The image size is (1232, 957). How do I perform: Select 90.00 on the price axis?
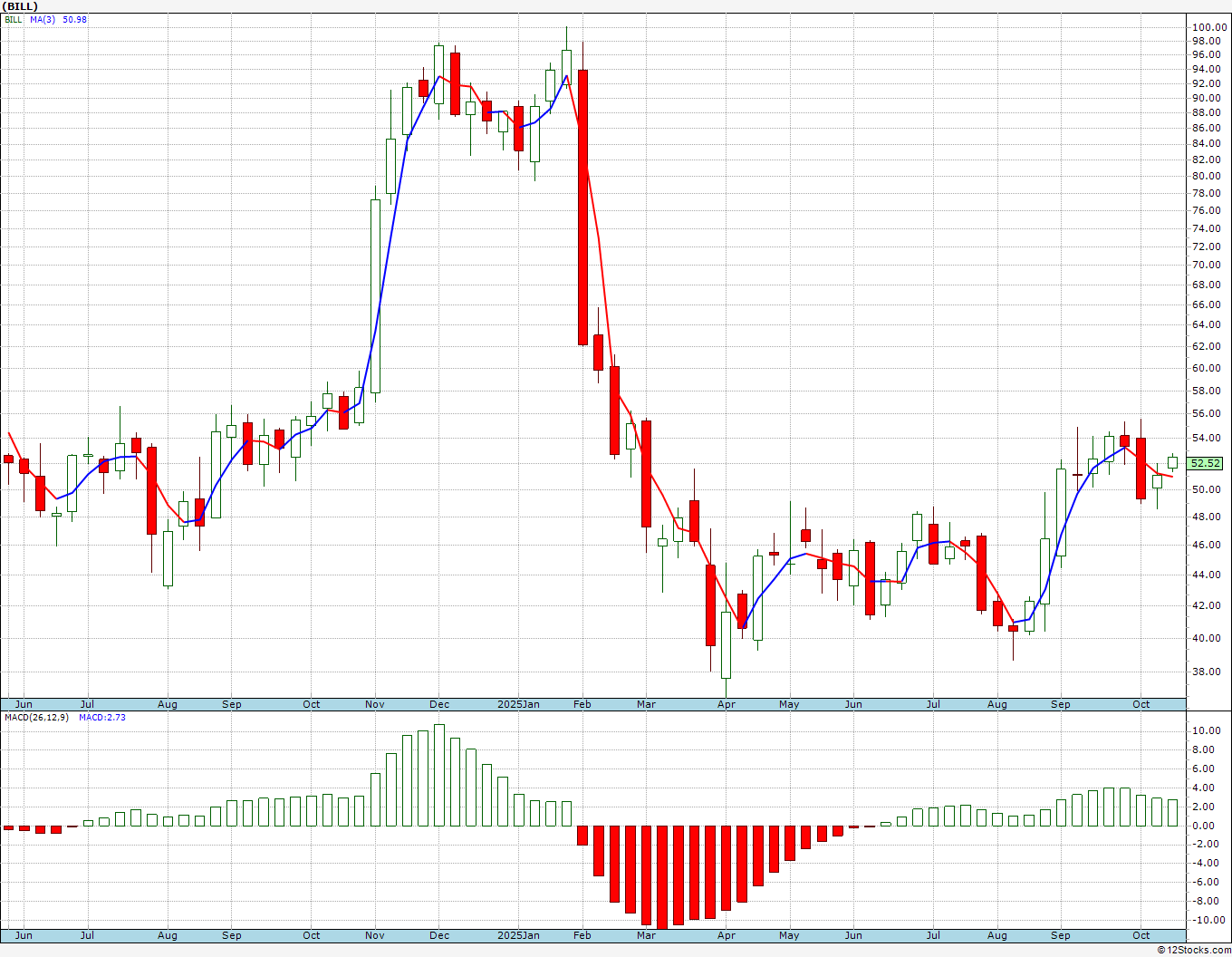point(1208,98)
